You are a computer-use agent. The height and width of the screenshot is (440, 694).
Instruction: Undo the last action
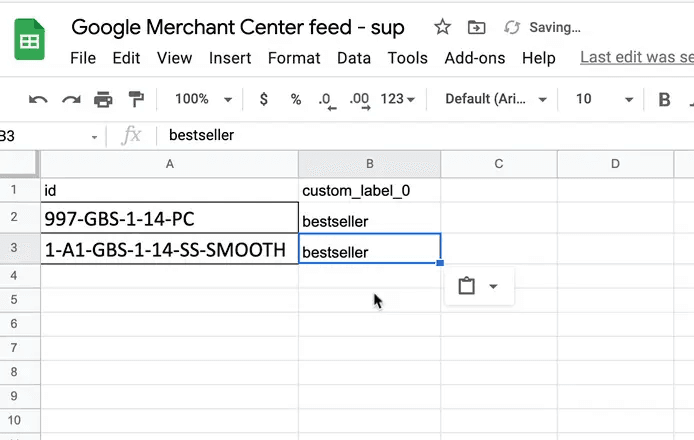[38, 99]
